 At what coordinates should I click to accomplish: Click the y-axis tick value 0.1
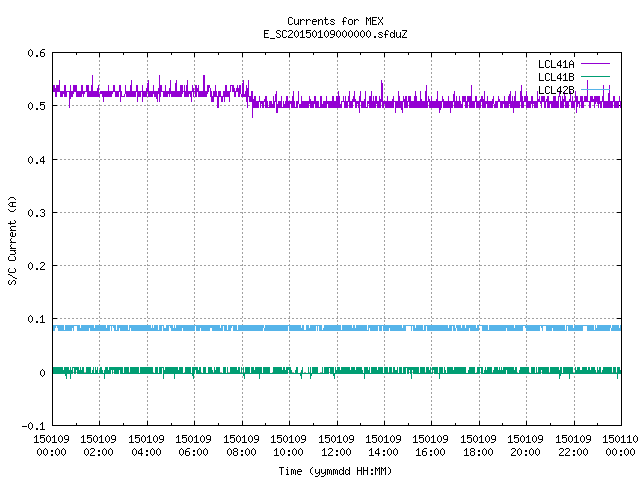36,319
